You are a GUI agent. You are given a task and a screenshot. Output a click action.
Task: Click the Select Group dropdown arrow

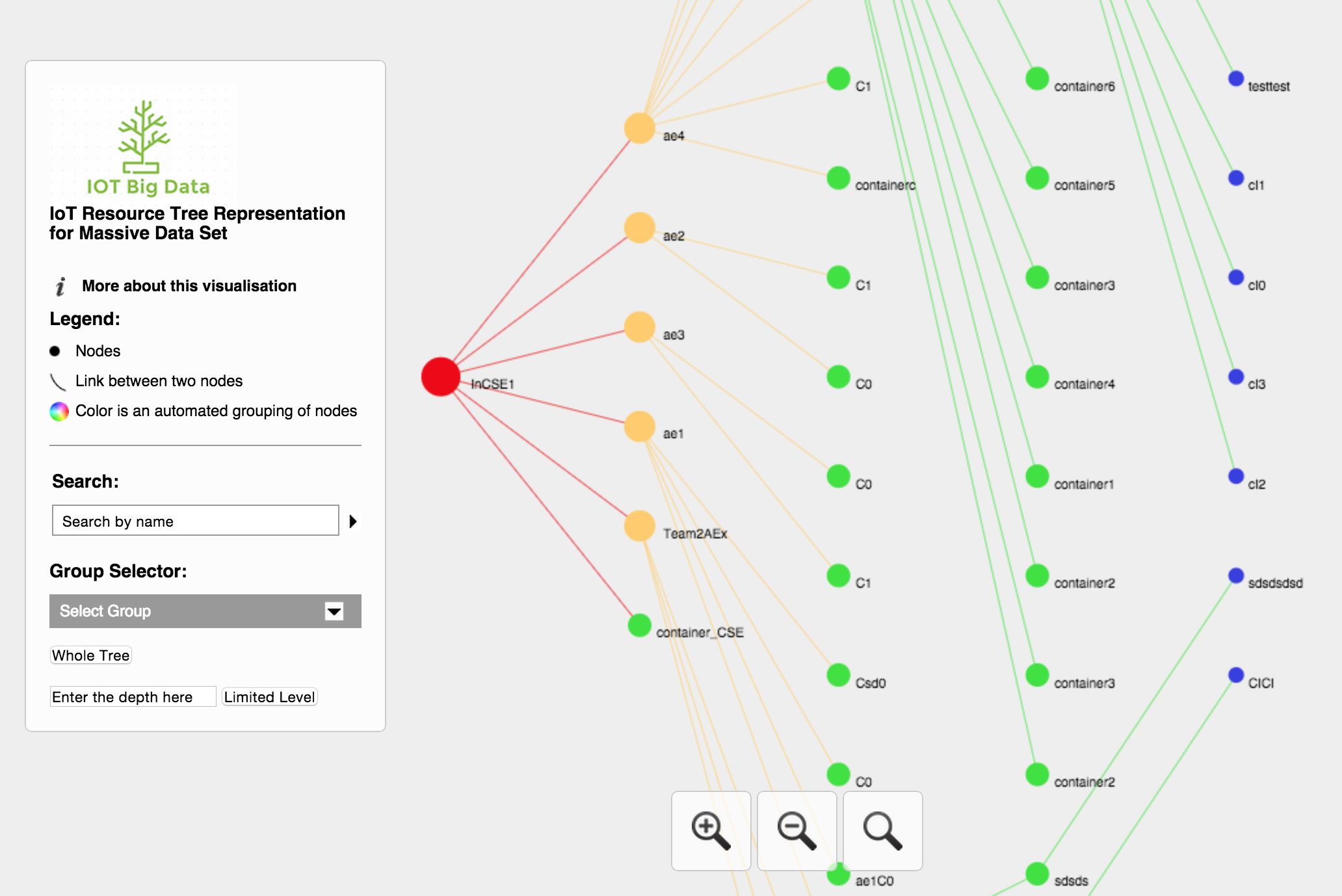pos(334,611)
